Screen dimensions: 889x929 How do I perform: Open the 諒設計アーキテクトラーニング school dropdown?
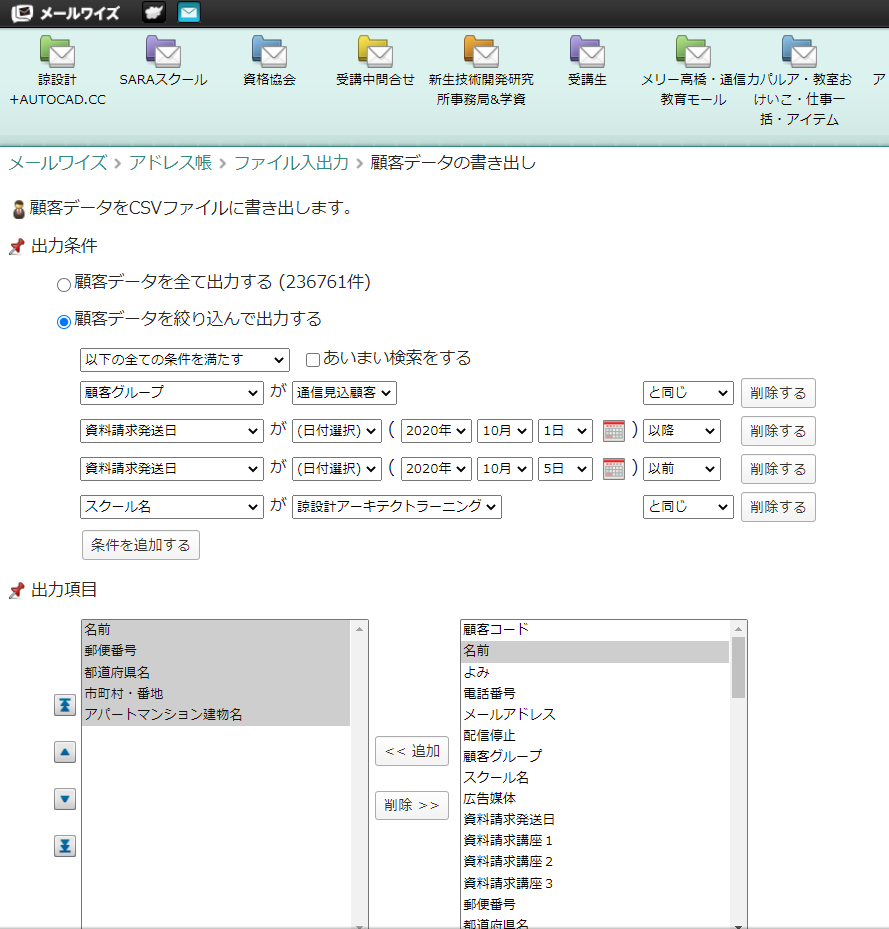396,507
